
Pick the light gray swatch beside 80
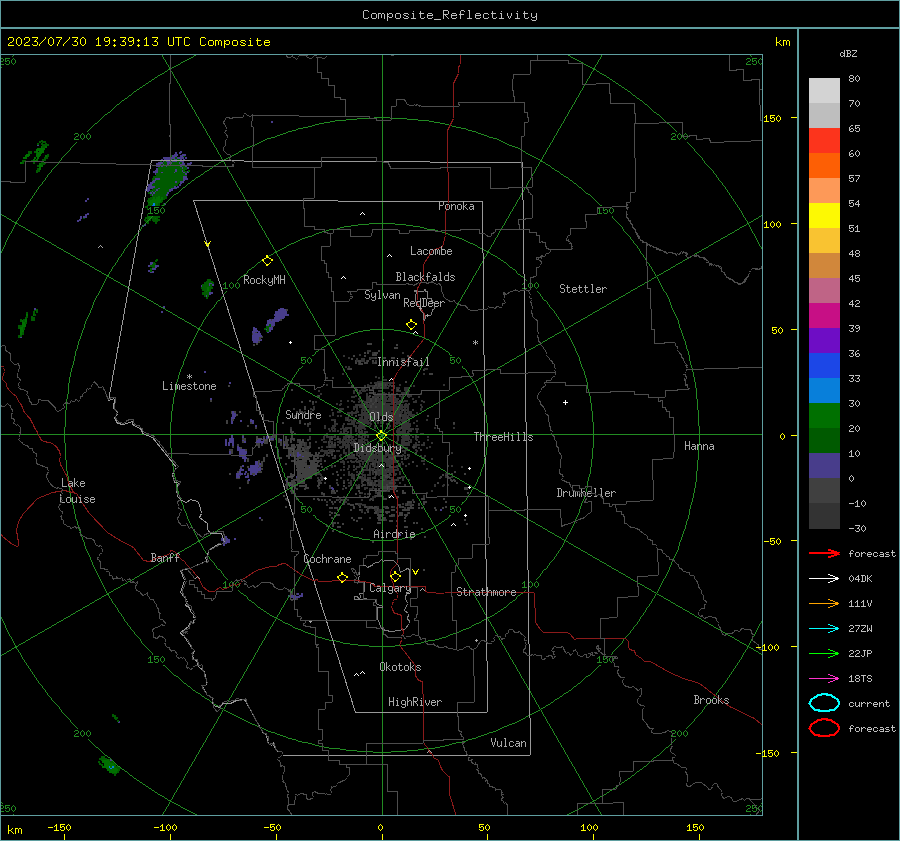(x=824, y=91)
